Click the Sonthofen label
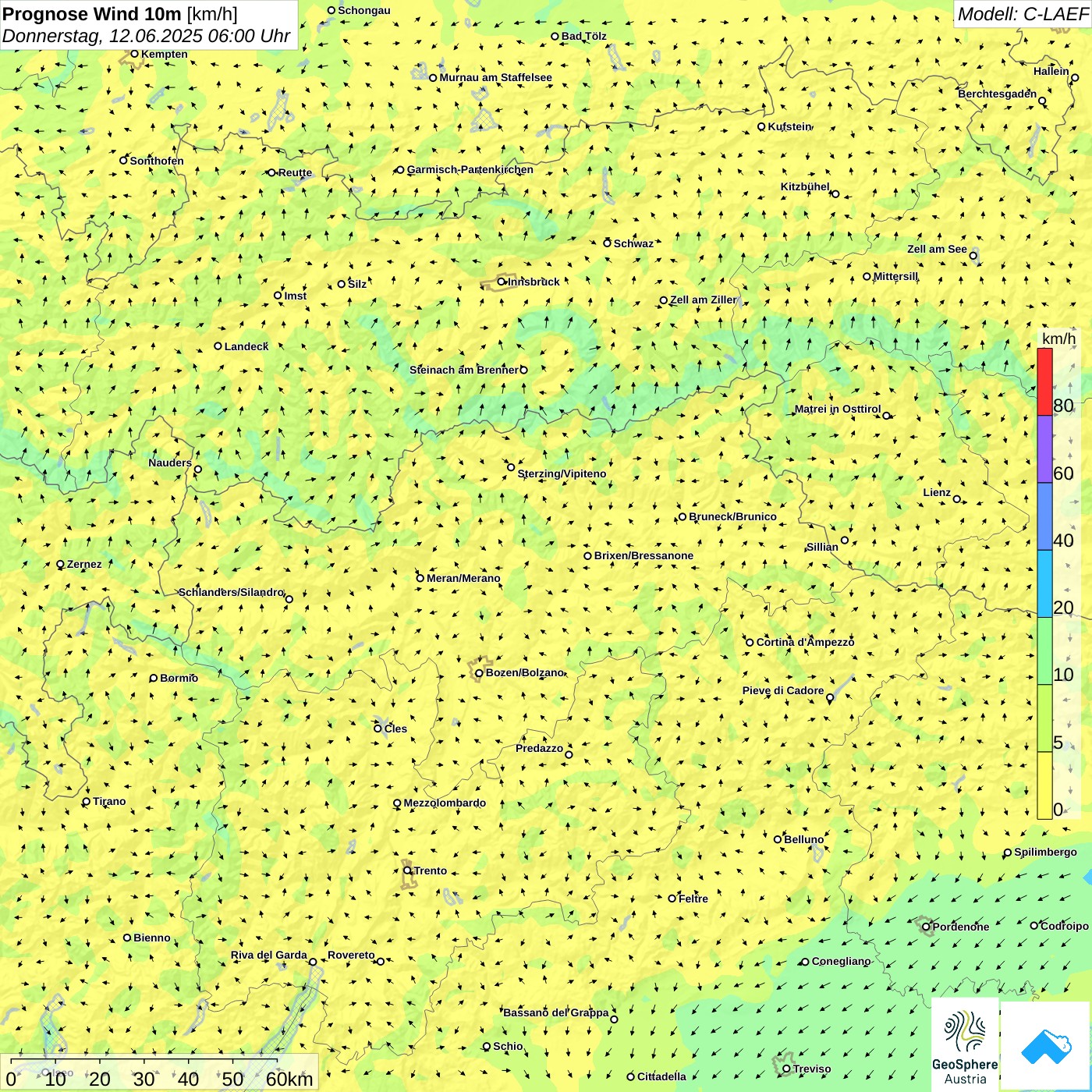 [x=157, y=161]
